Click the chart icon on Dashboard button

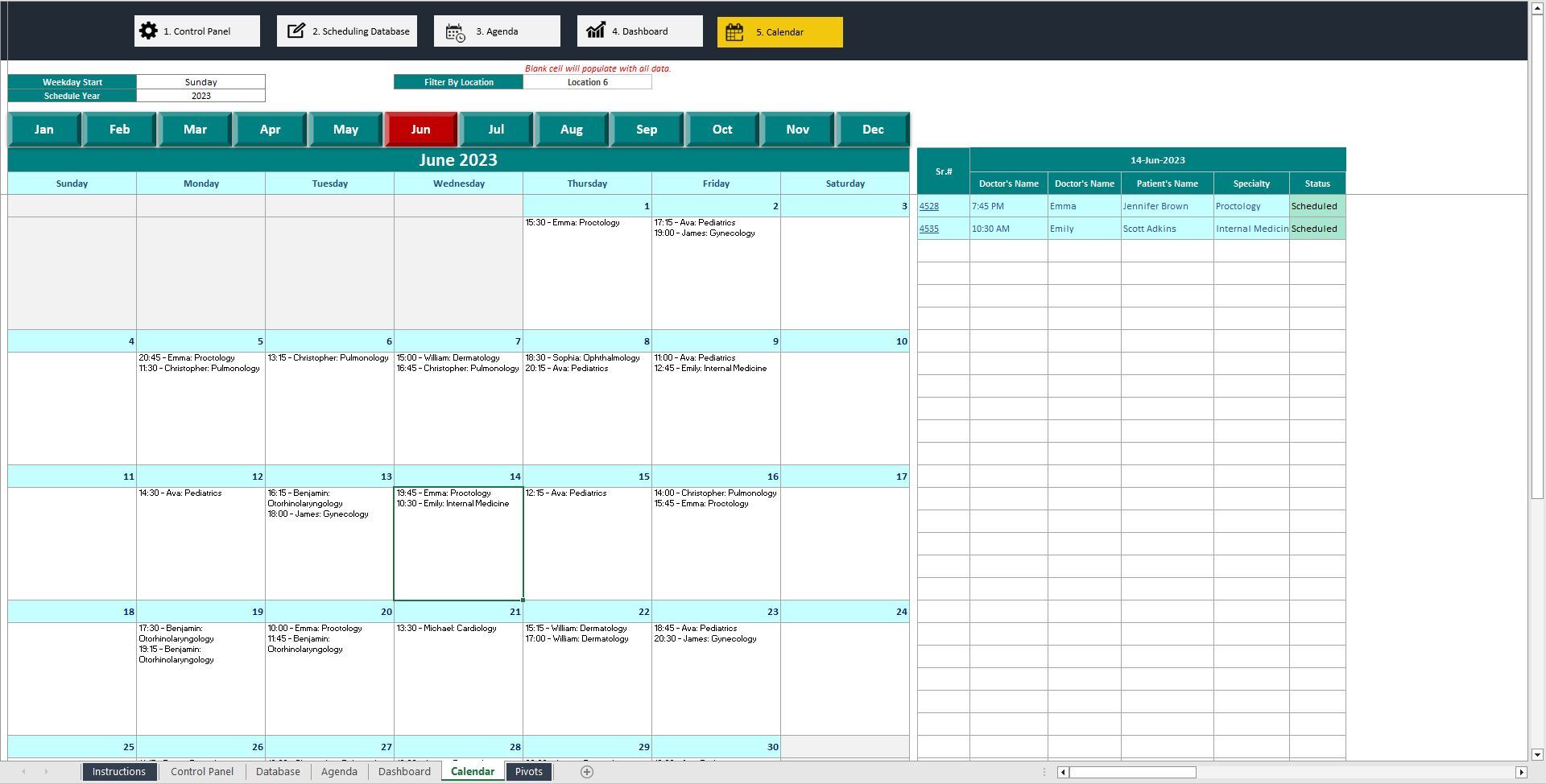click(596, 31)
